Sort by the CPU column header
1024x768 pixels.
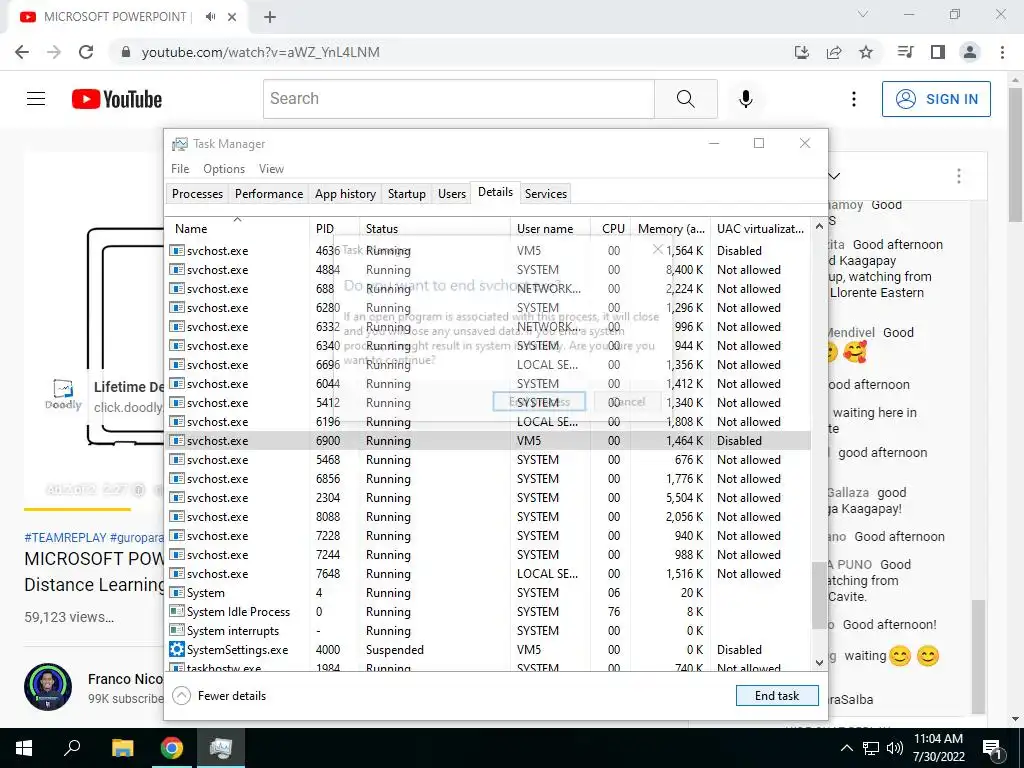click(611, 229)
